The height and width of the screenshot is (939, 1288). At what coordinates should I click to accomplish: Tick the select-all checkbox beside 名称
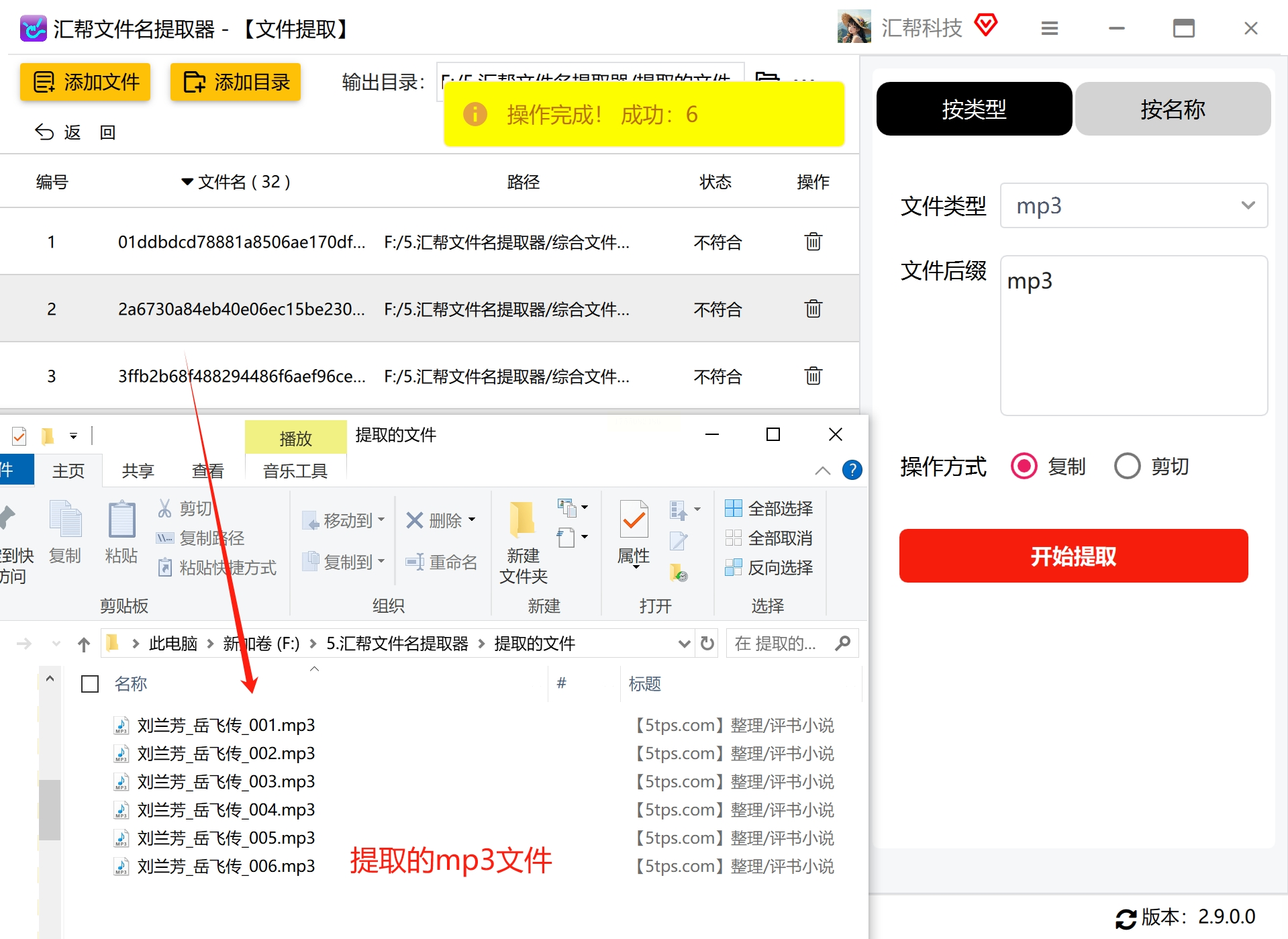(90, 684)
